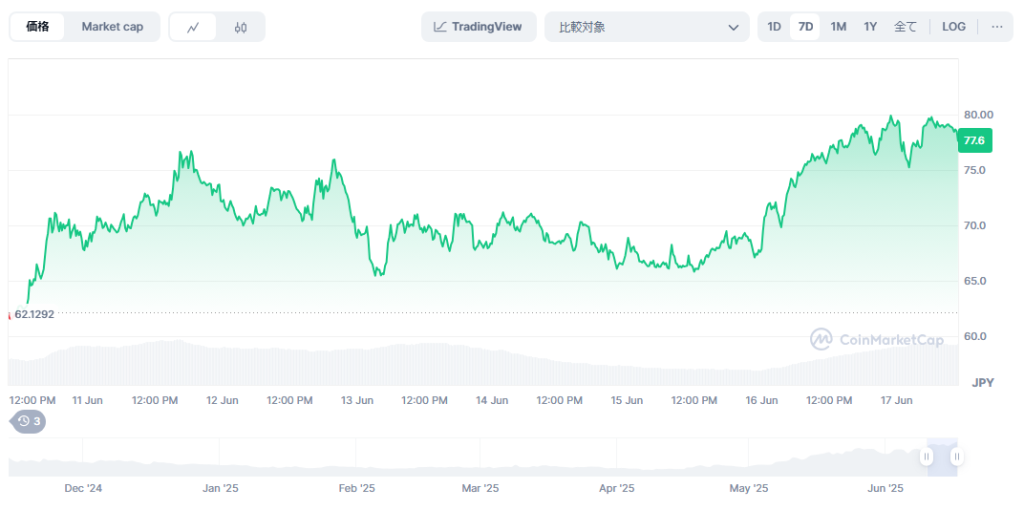Set the time range to 1Y
The height and width of the screenshot is (510, 1024).
[870, 27]
